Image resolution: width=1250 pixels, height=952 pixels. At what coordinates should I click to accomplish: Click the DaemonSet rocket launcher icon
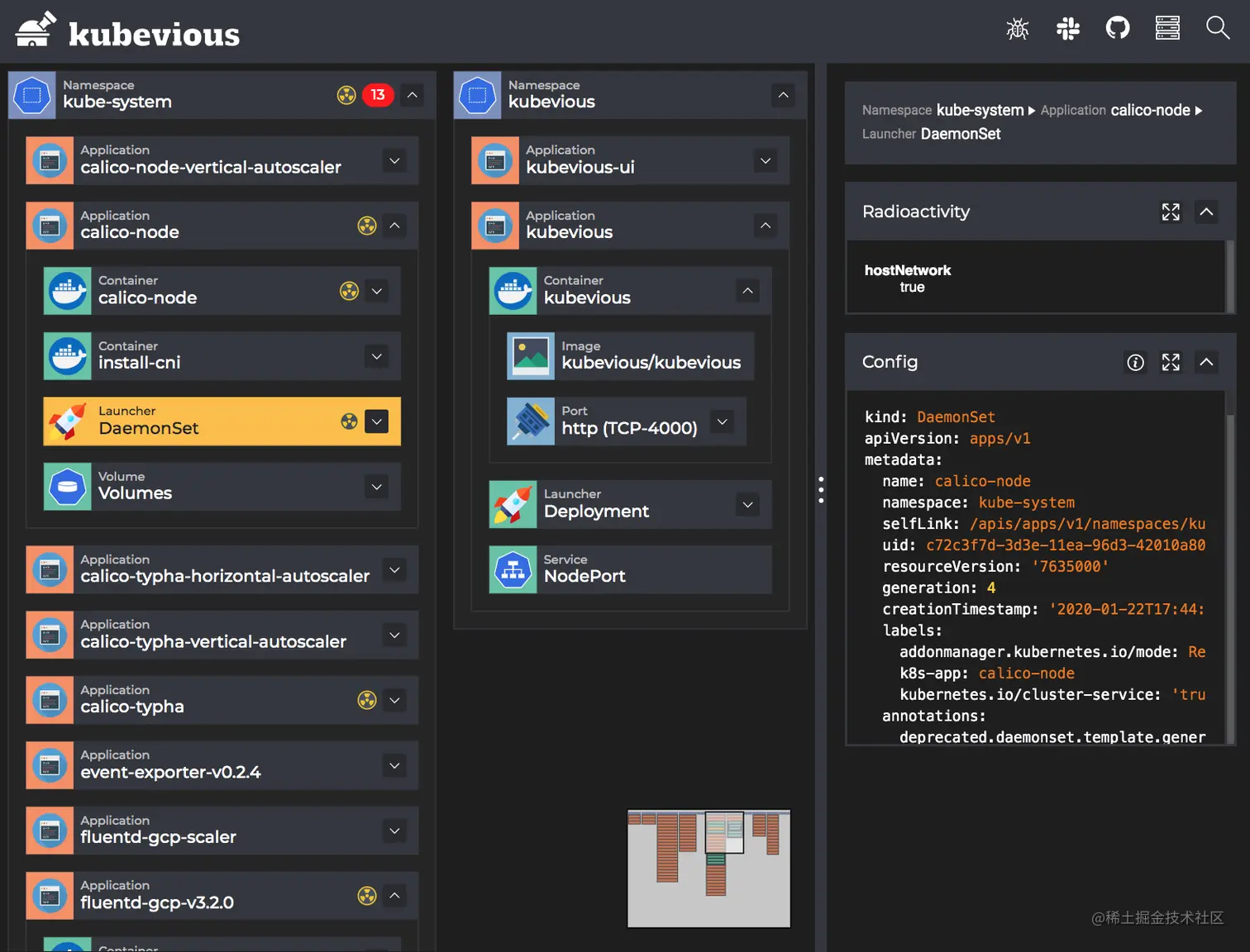point(68,421)
